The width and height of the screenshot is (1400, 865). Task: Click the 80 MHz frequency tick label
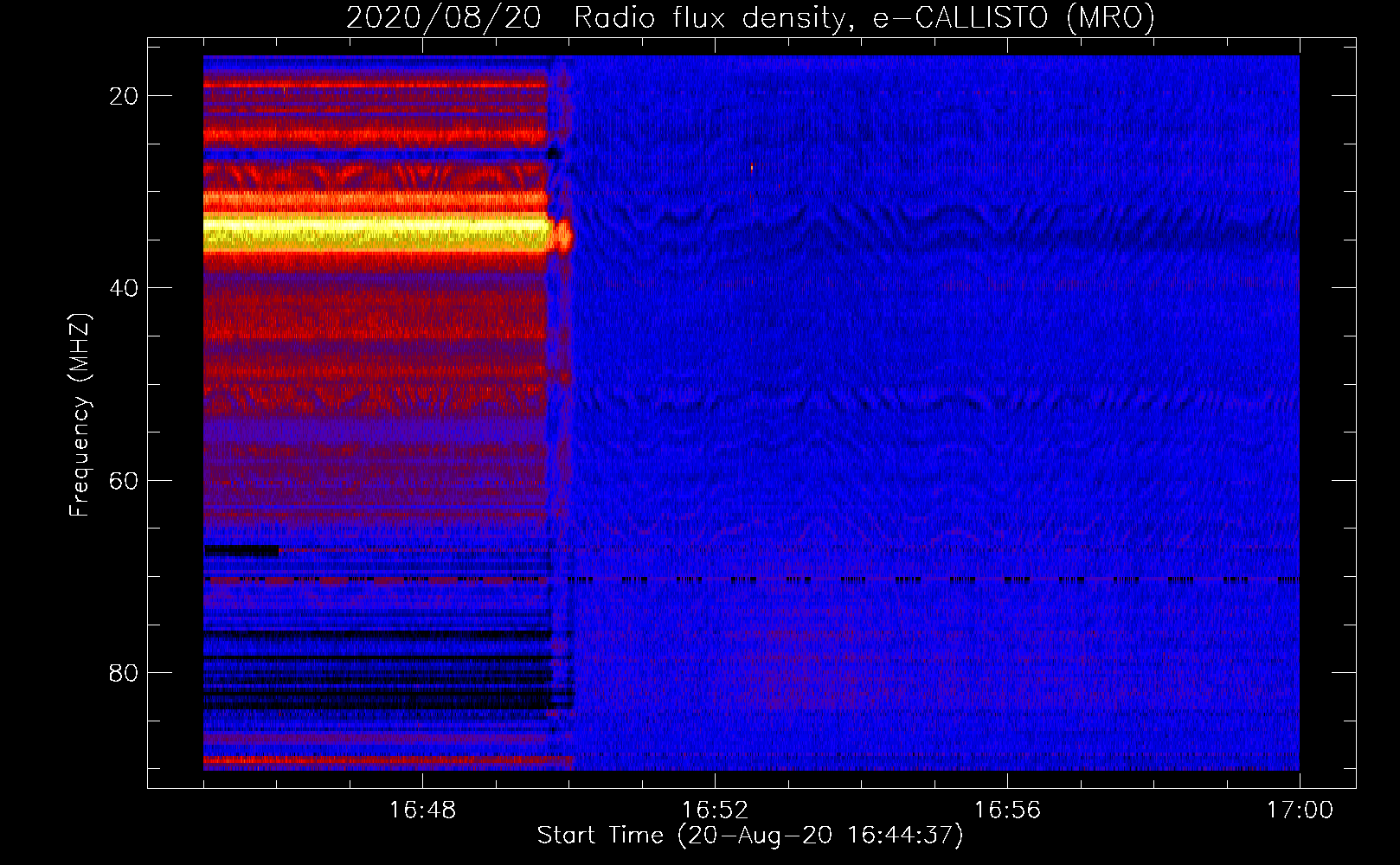pyautogui.click(x=124, y=673)
